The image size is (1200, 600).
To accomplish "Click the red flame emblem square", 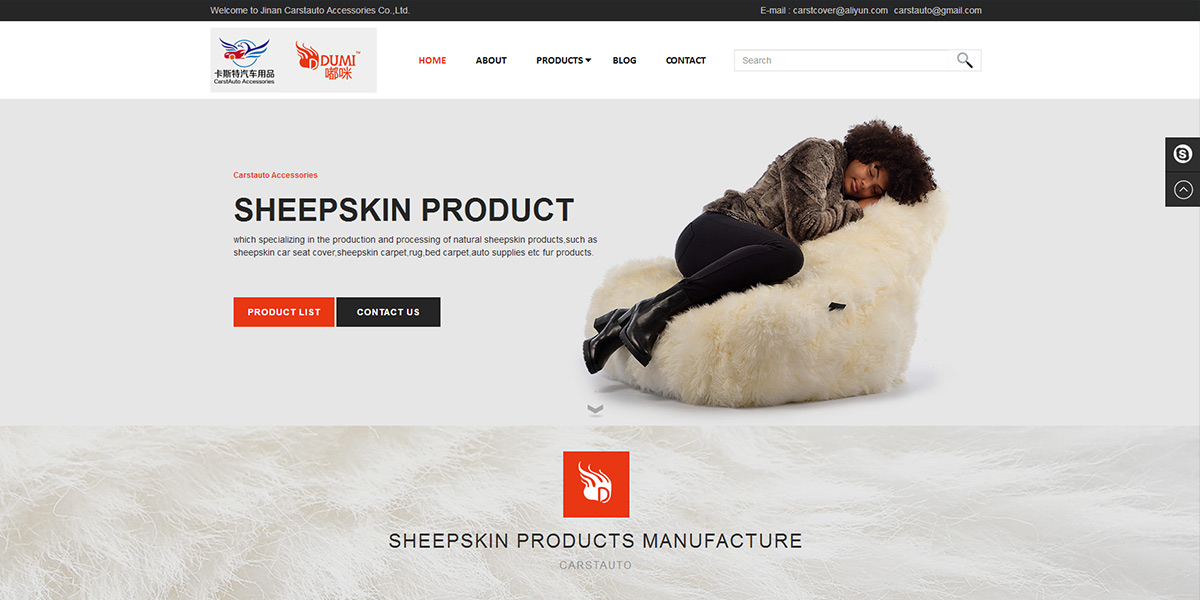I will point(596,484).
